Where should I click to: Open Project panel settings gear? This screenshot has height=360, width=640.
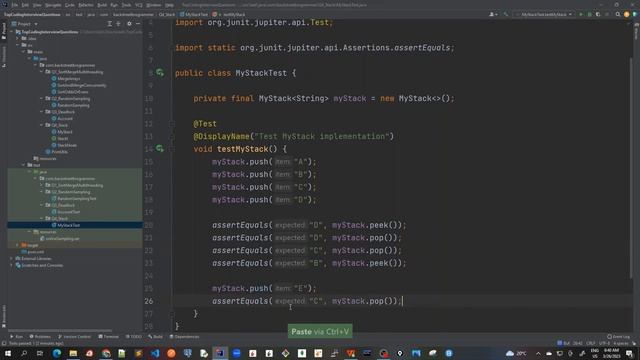pyautogui.click(x=129, y=24)
